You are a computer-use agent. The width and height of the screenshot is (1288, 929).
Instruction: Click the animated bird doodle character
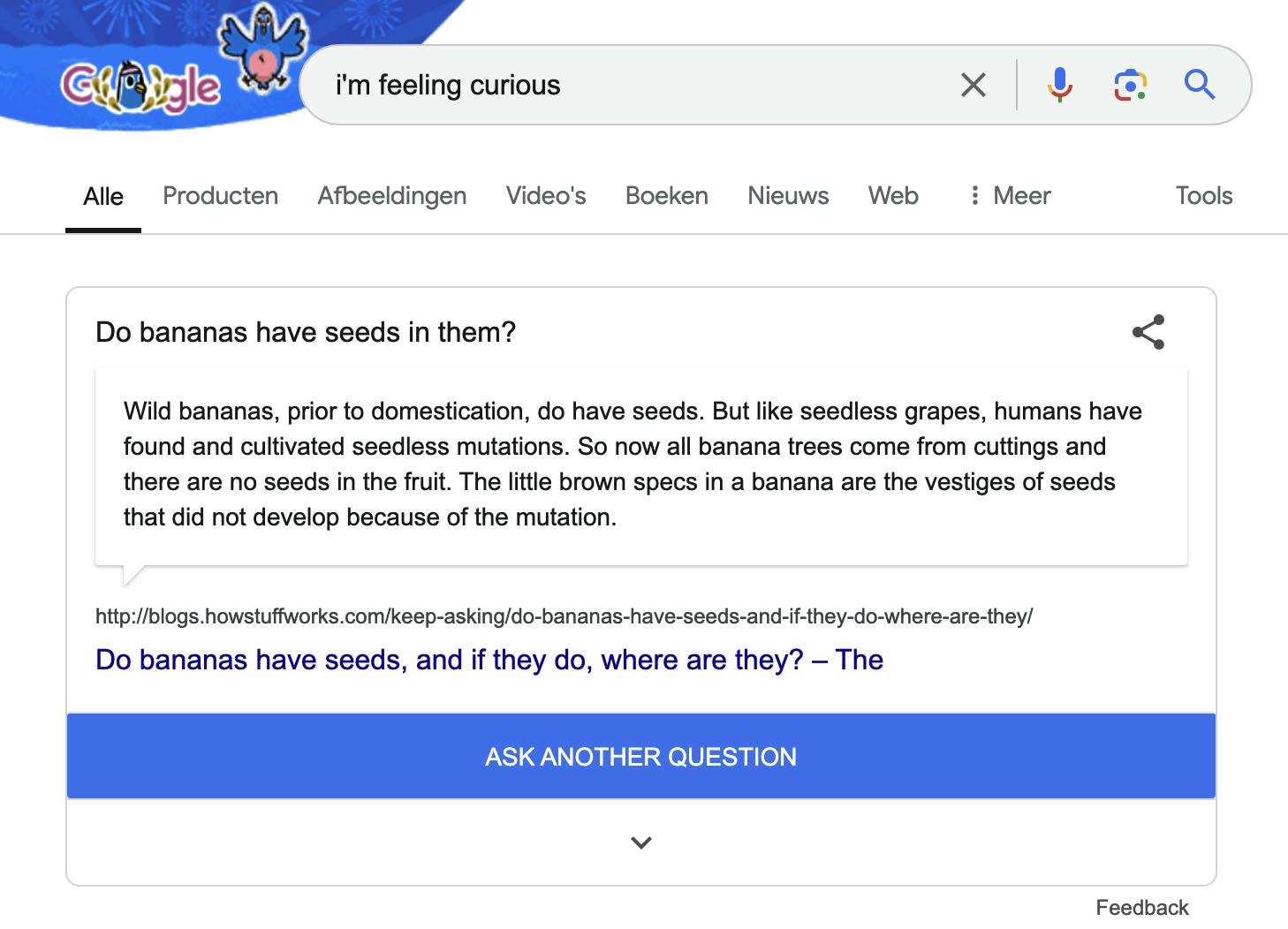(262, 49)
